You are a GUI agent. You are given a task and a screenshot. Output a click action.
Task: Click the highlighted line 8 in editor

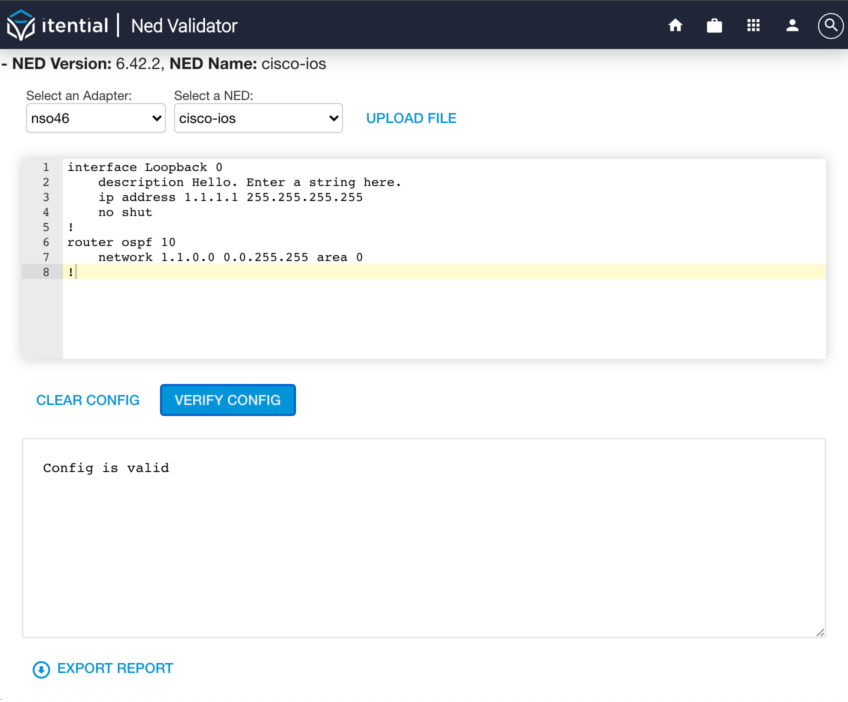444,271
